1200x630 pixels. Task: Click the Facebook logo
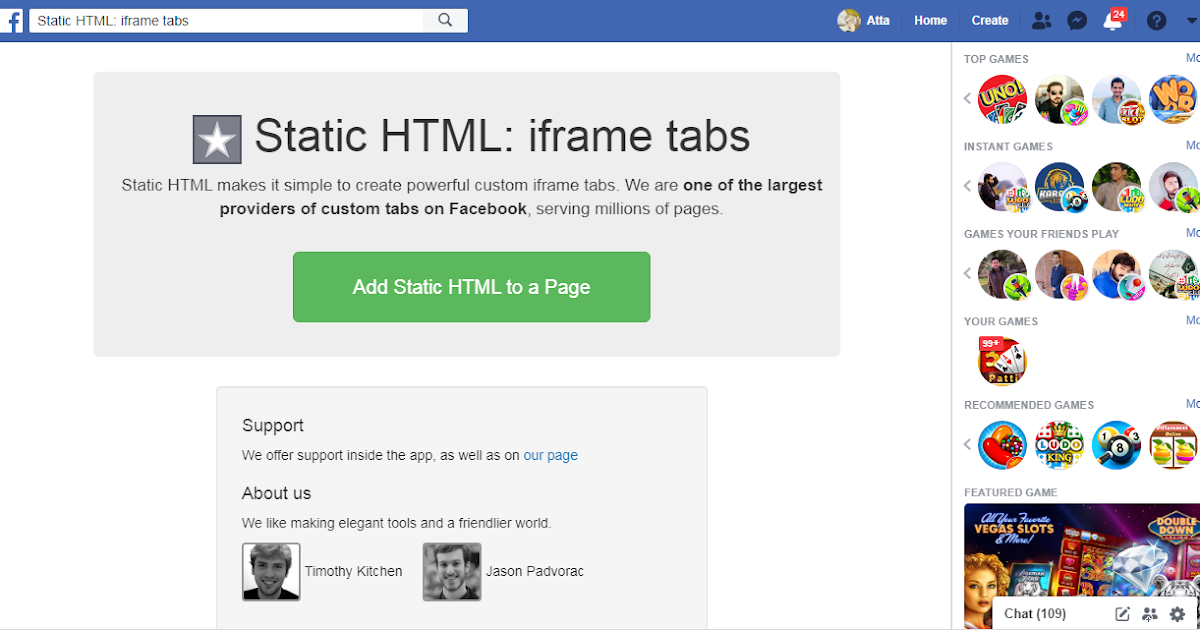[x=12, y=20]
